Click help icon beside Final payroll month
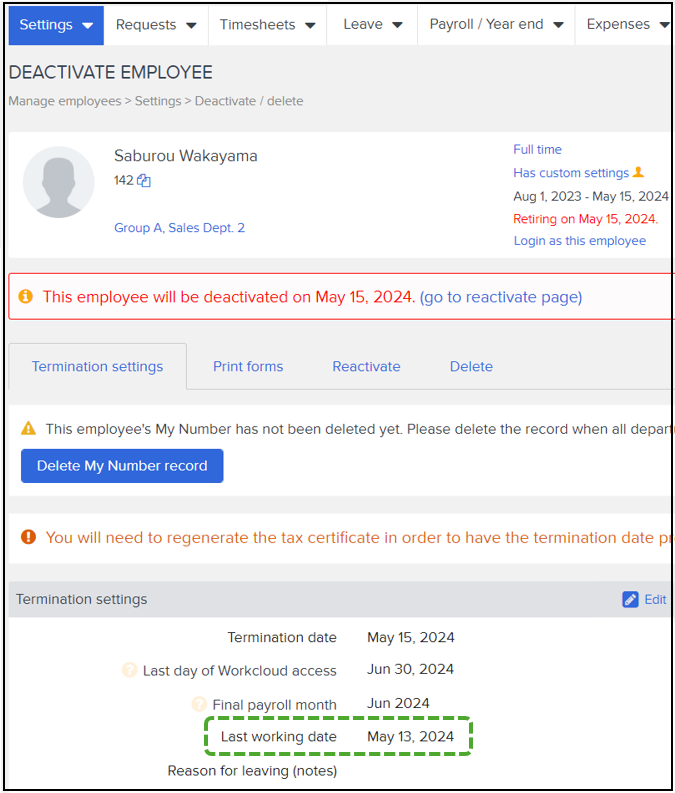Viewport: 675px width, 793px height. click(x=199, y=704)
